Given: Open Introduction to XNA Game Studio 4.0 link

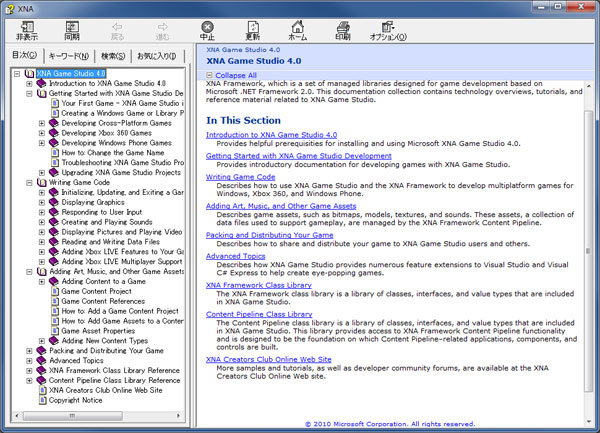Looking at the screenshot, I should coord(271,135).
